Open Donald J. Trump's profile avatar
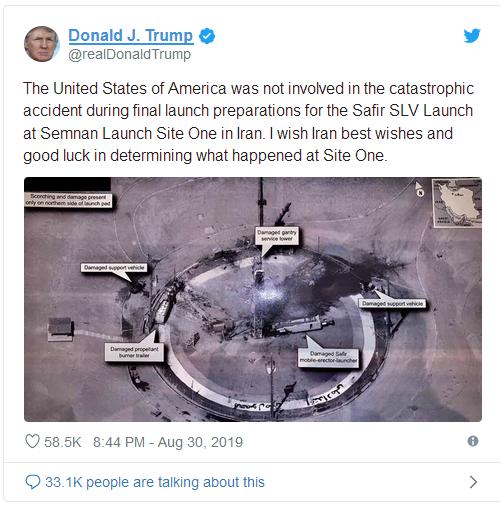The width and height of the screenshot is (501, 506). pos(42,44)
